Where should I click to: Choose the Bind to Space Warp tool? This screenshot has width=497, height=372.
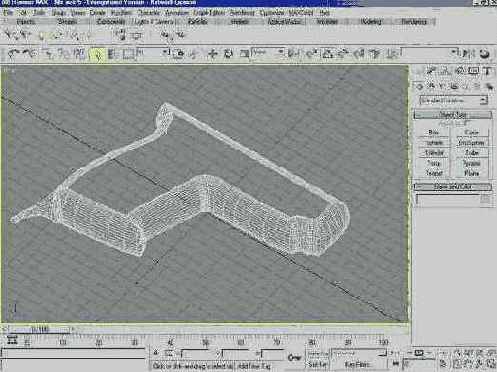point(79,54)
